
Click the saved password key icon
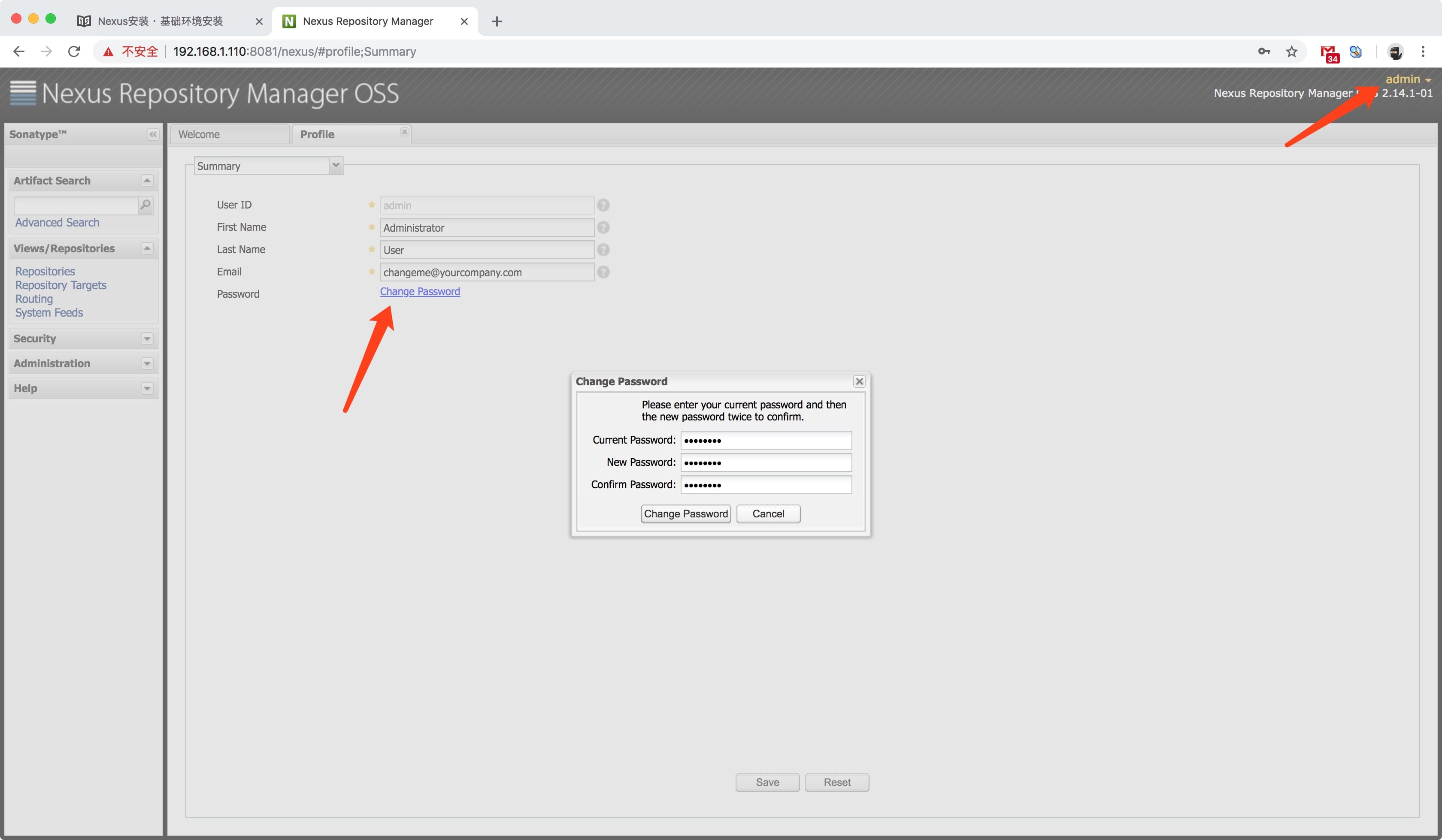1264,51
